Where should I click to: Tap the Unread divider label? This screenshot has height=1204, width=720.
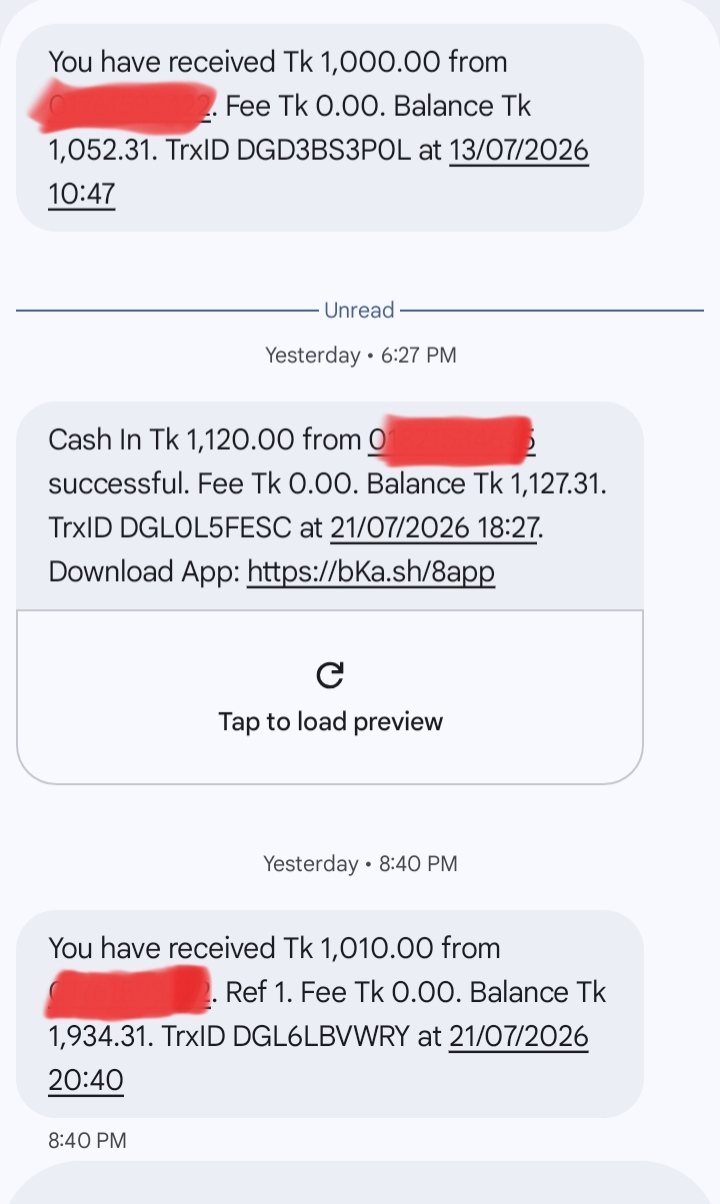coord(359,310)
